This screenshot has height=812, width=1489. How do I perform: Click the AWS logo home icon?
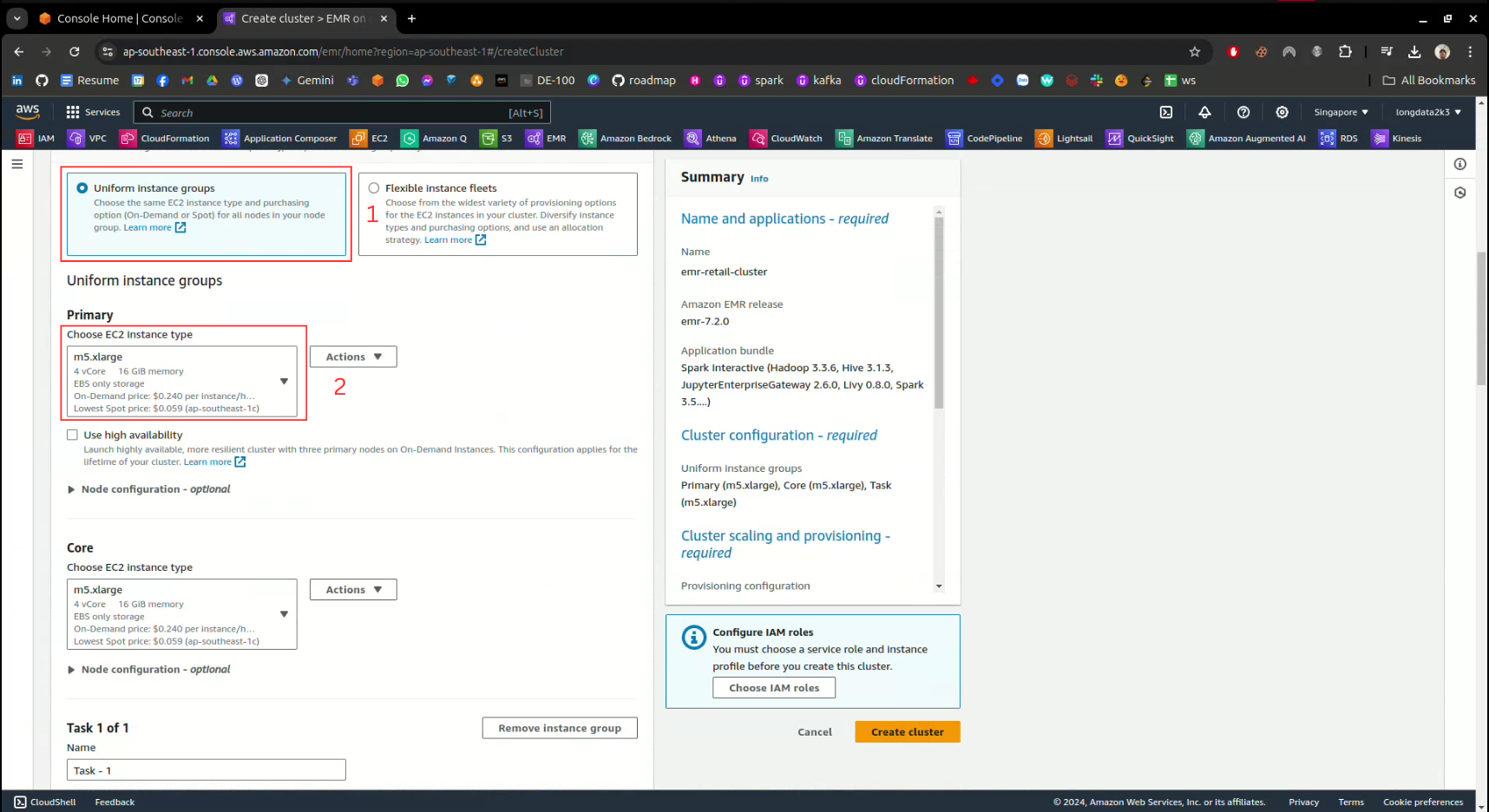coord(28,111)
